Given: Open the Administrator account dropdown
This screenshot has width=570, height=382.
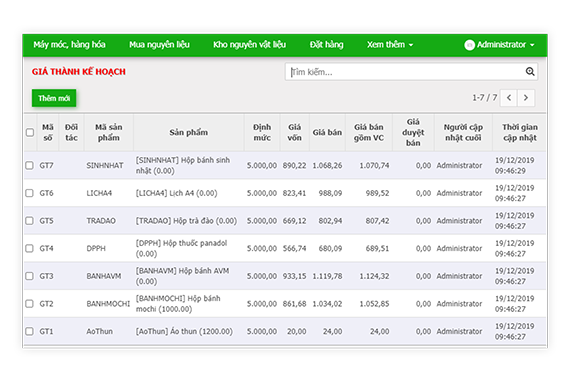Looking at the screenshot, I should 499,45.
